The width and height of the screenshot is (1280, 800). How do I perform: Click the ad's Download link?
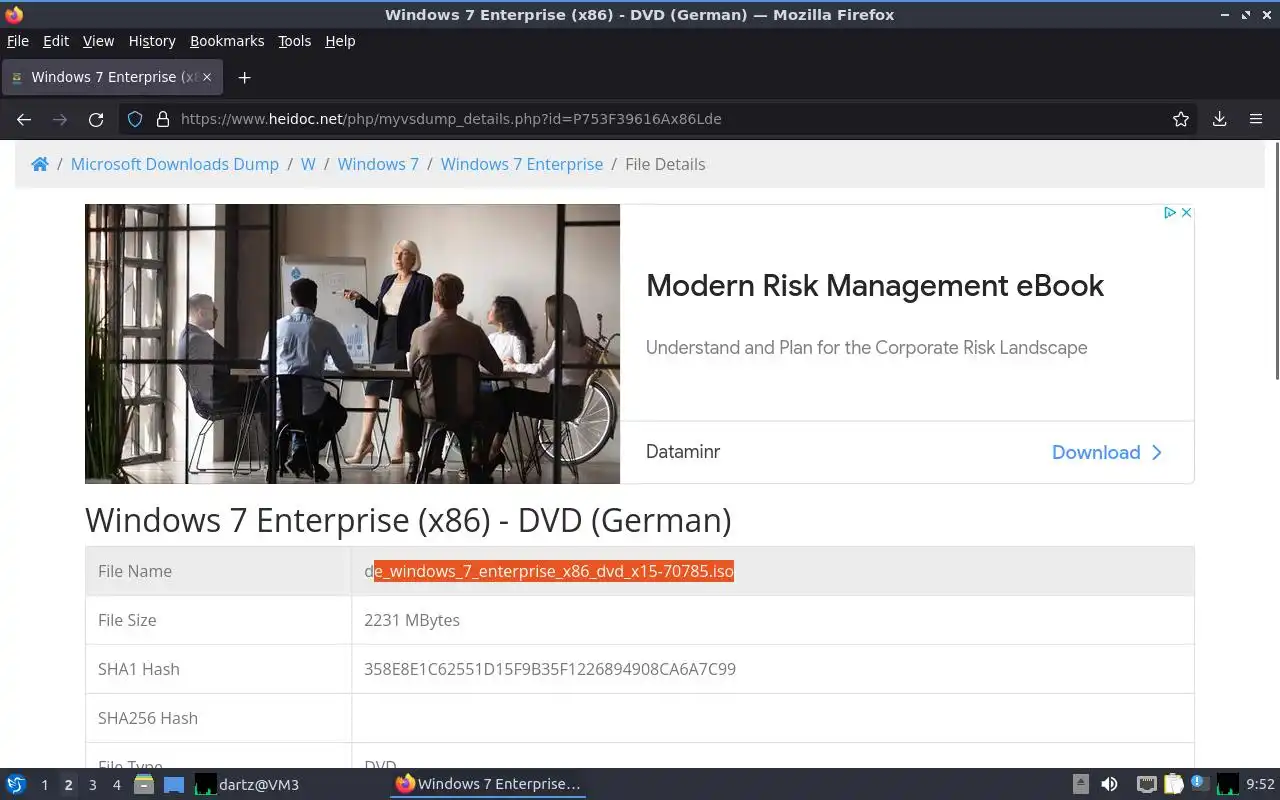click(1107, 452)
